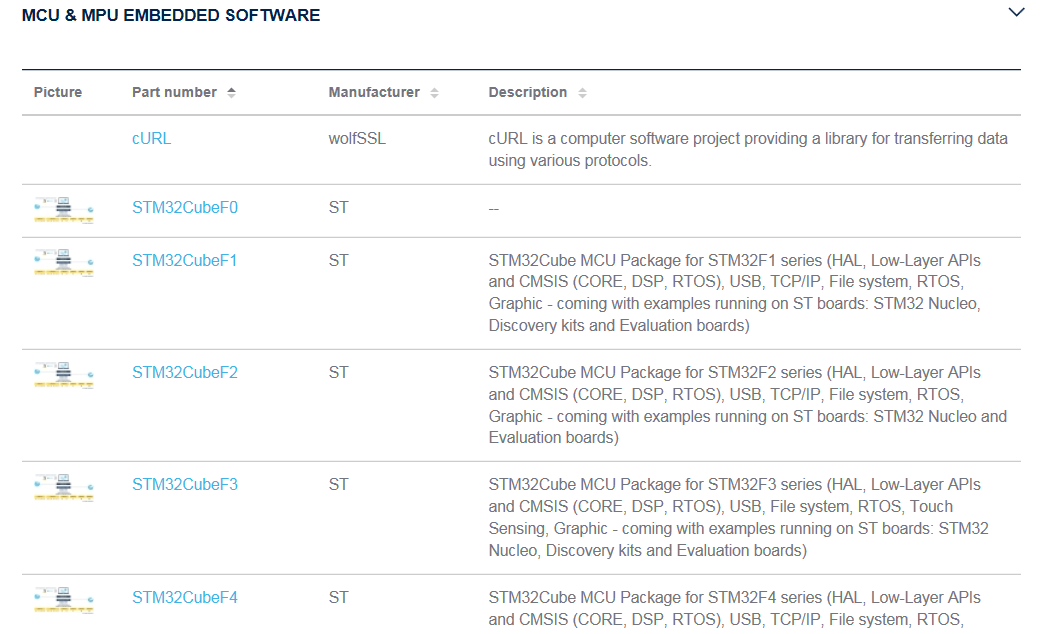Click the empty "--" description for STM32CubeF0
Image resolution: width=1050 pixels, height=634 pixels.
point(494,209)
